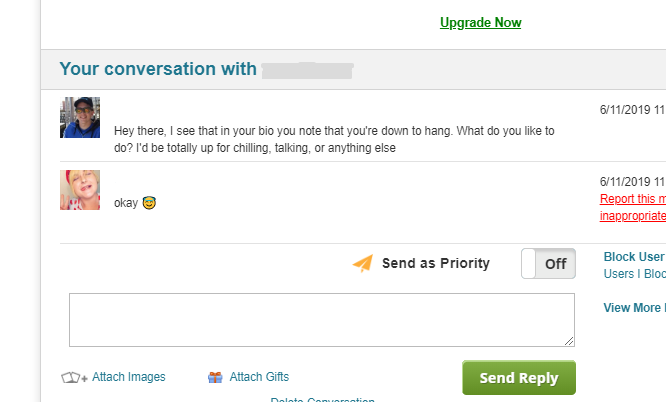This screenshot has width=666, height=402.
Task: Click the Upgrade Now link
Action: coord(480,23)
